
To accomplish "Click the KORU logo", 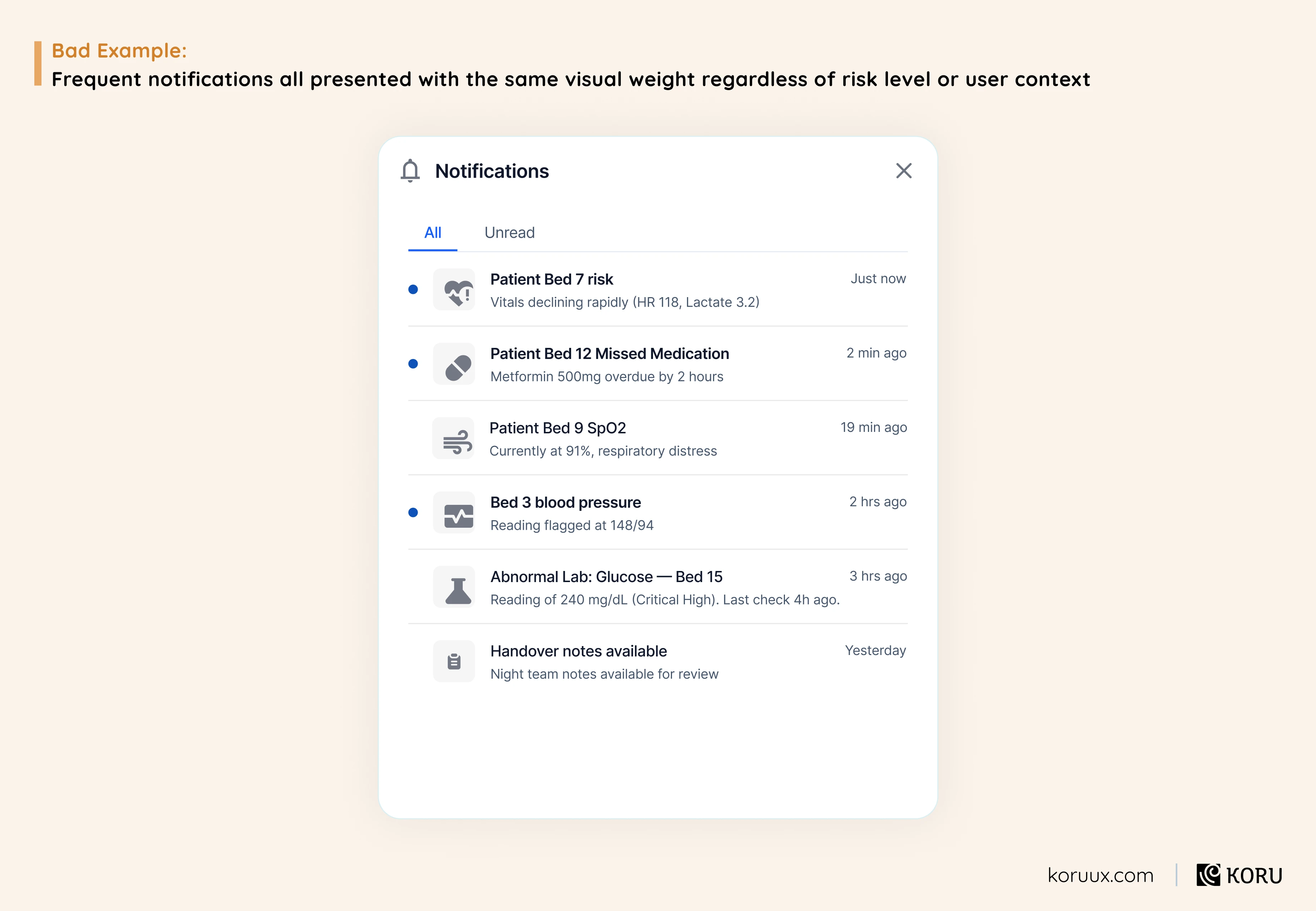I will 1239,875.
